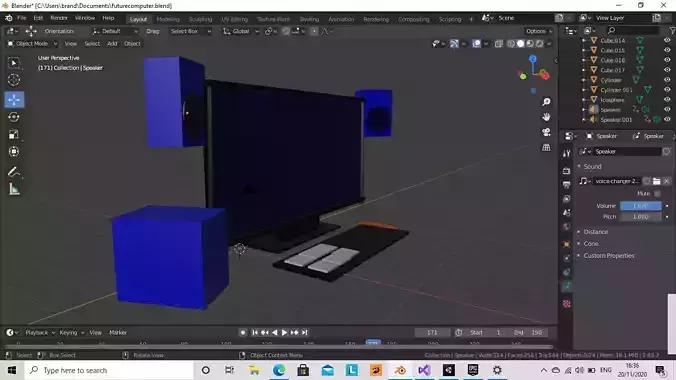Toggle camera view icon
Image resolution: width=676 pixels, height=380 pixels.
pyautogui.click(x=546, y=132)
